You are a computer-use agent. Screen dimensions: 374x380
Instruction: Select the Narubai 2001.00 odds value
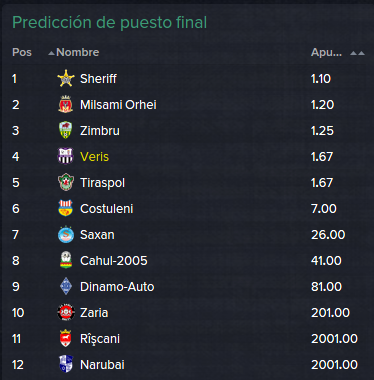click(334, 365)
